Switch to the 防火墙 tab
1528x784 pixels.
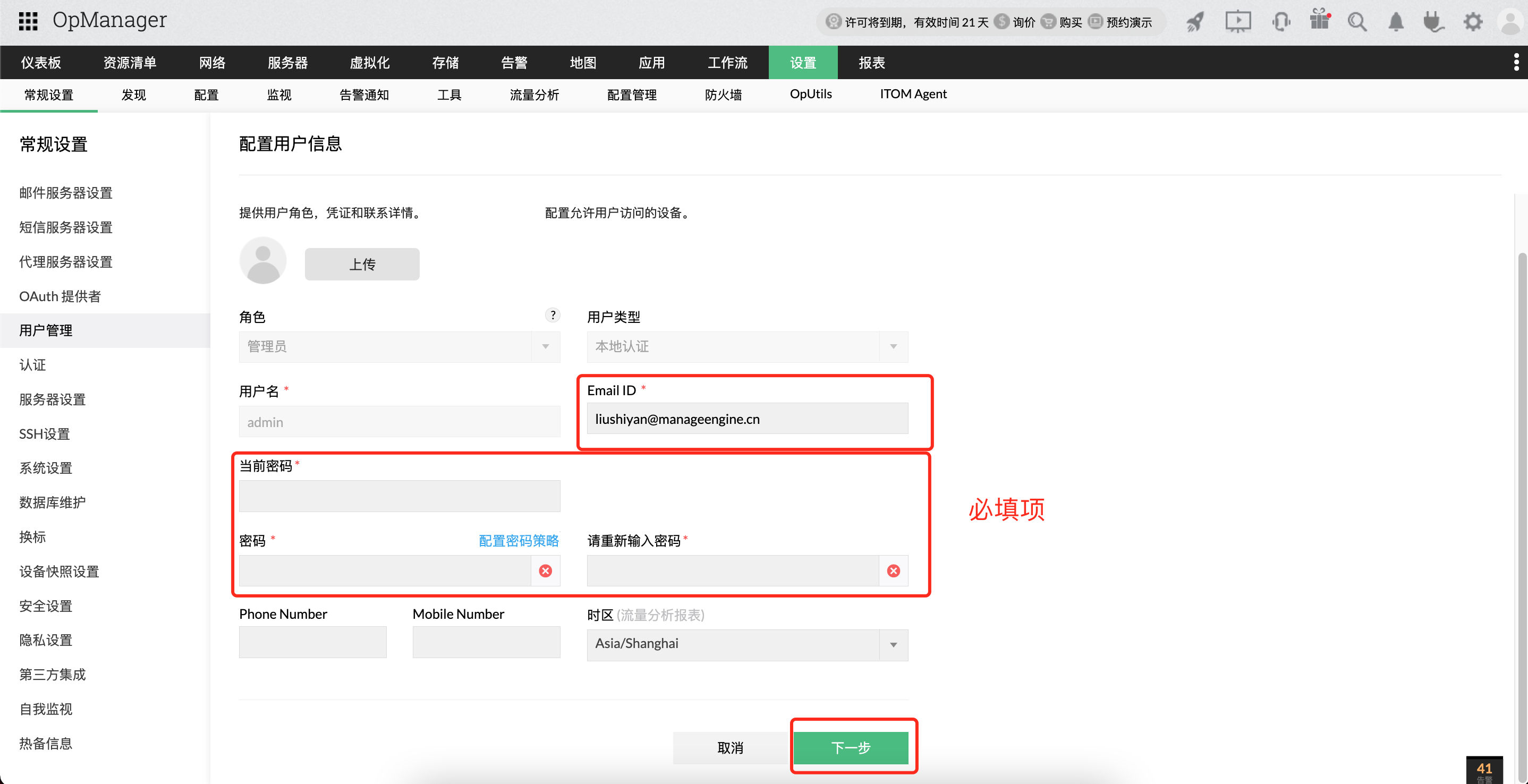723,95
